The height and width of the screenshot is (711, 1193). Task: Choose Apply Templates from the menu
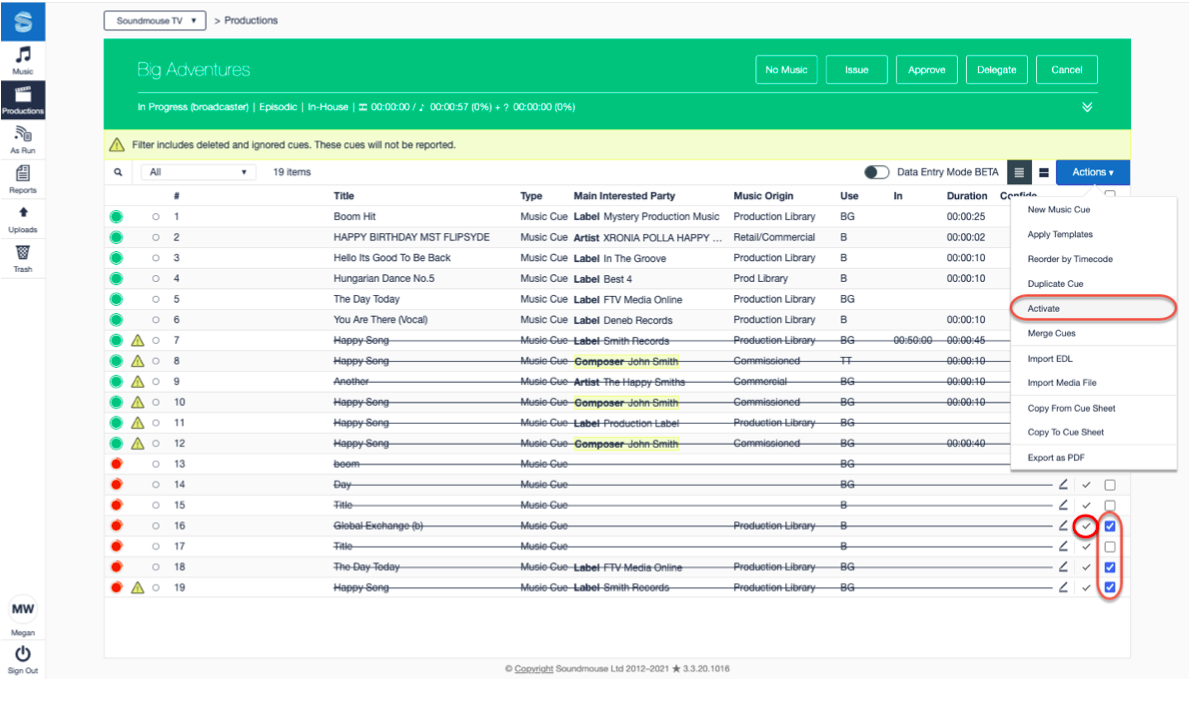pos(1060,234)
